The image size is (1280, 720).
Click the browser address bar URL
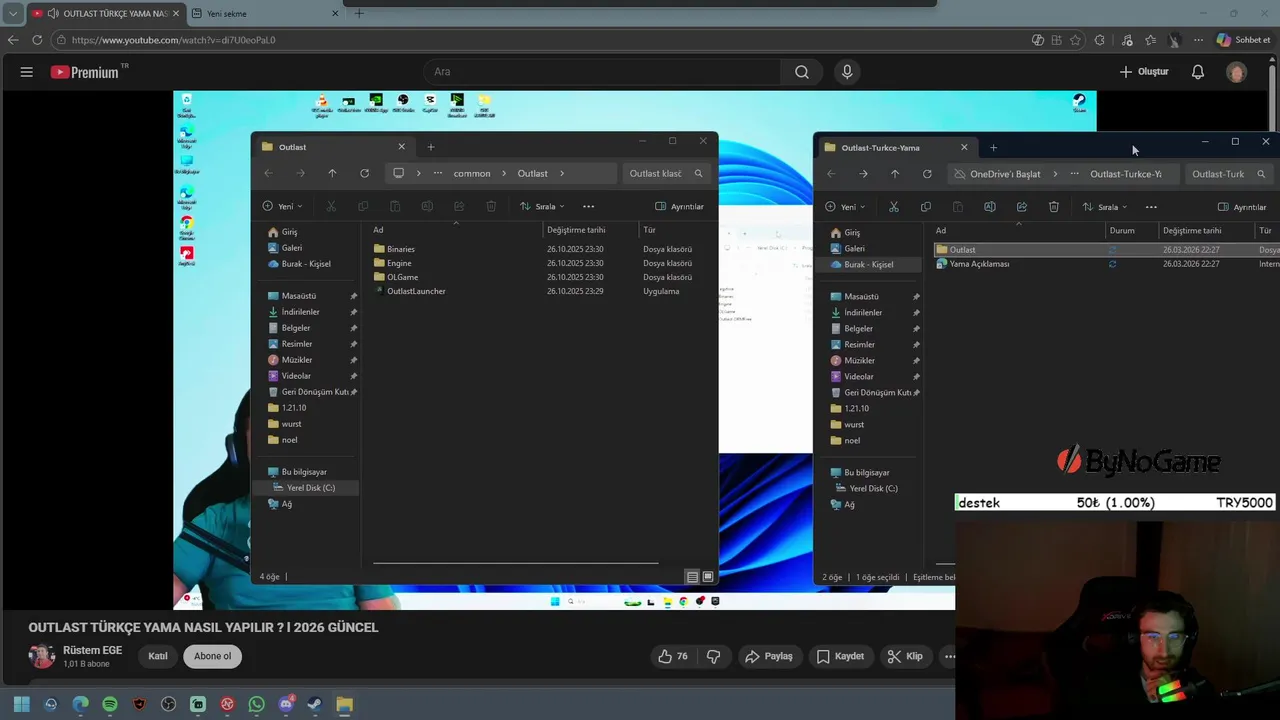tap(173, 40)
